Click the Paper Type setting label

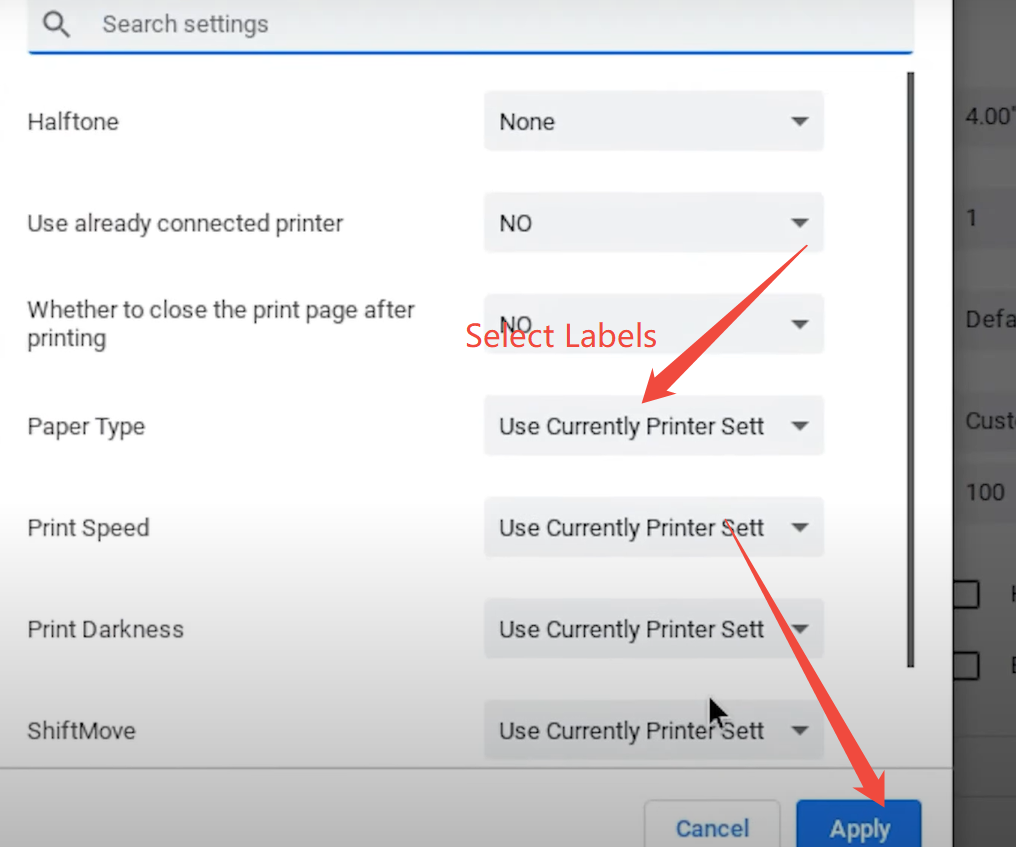pyautogui.click(x=86, y=427)
